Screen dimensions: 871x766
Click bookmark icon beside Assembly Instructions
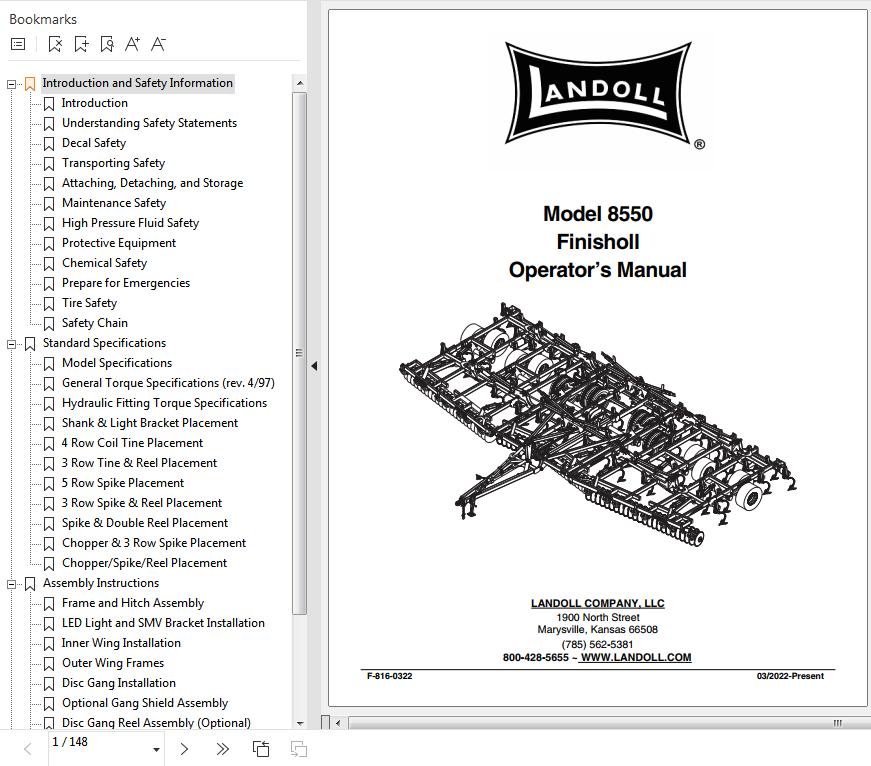tap(30, 584)
